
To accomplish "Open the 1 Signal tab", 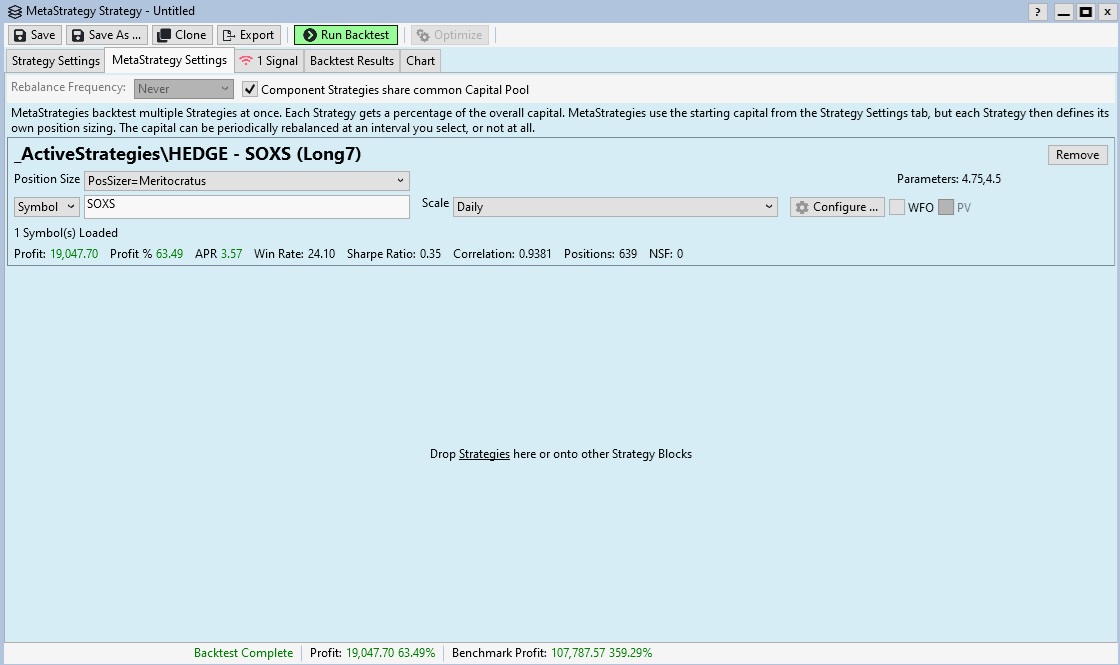I will [269, 61].
